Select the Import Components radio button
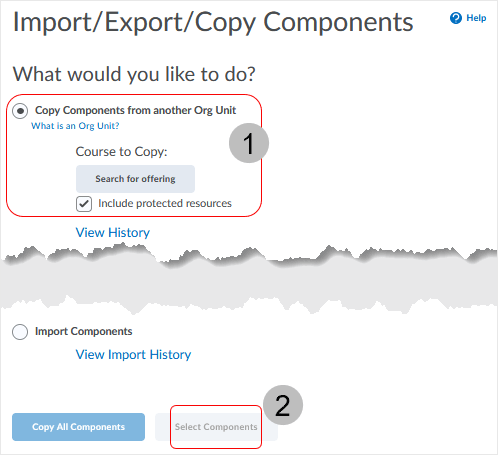Screen dimensions: 498x455 20,332
